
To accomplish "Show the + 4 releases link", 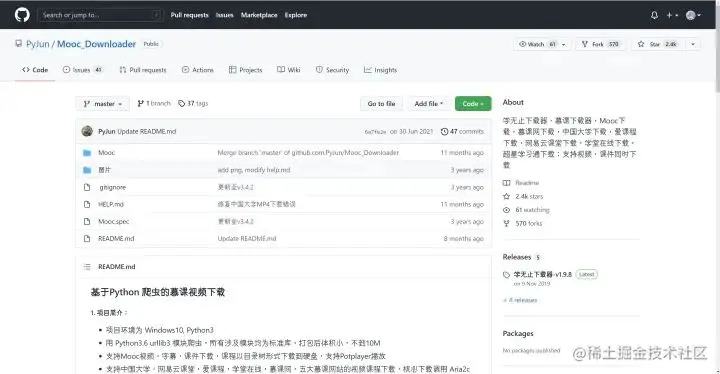I will click(x=520, y=300).
